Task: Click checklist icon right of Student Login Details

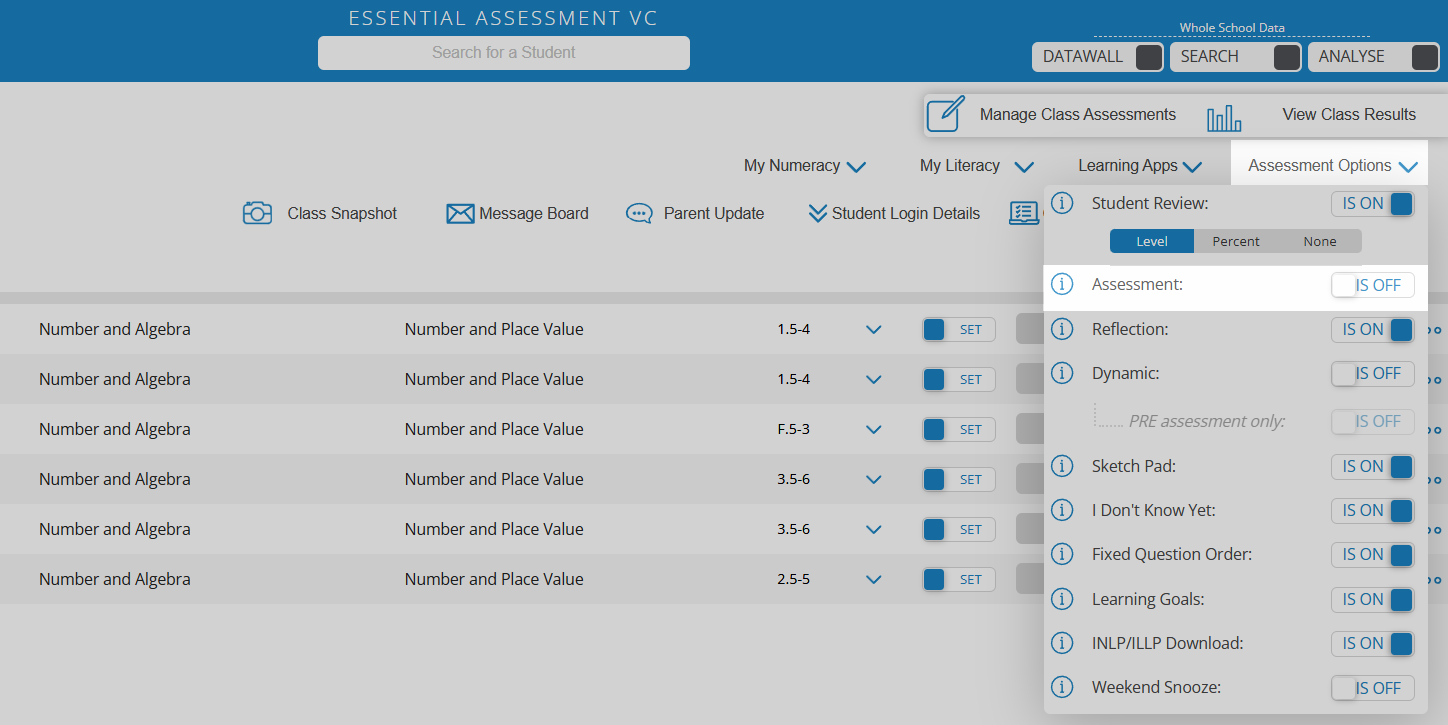Action: (x=1024, y=213)
